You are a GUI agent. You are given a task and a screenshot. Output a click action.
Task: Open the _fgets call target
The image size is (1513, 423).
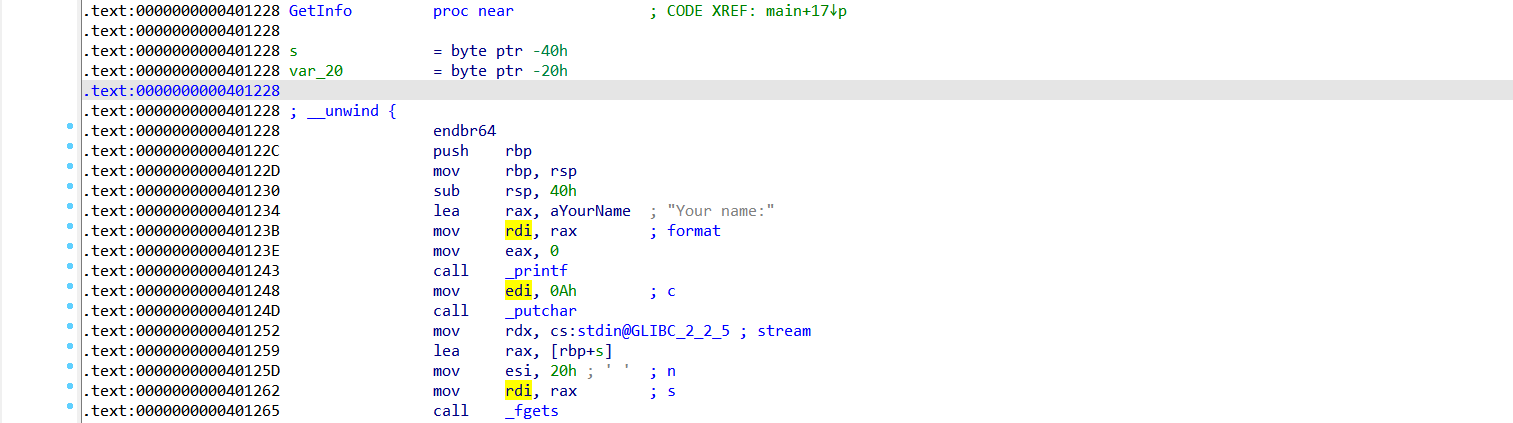click(x=531, y=411)
